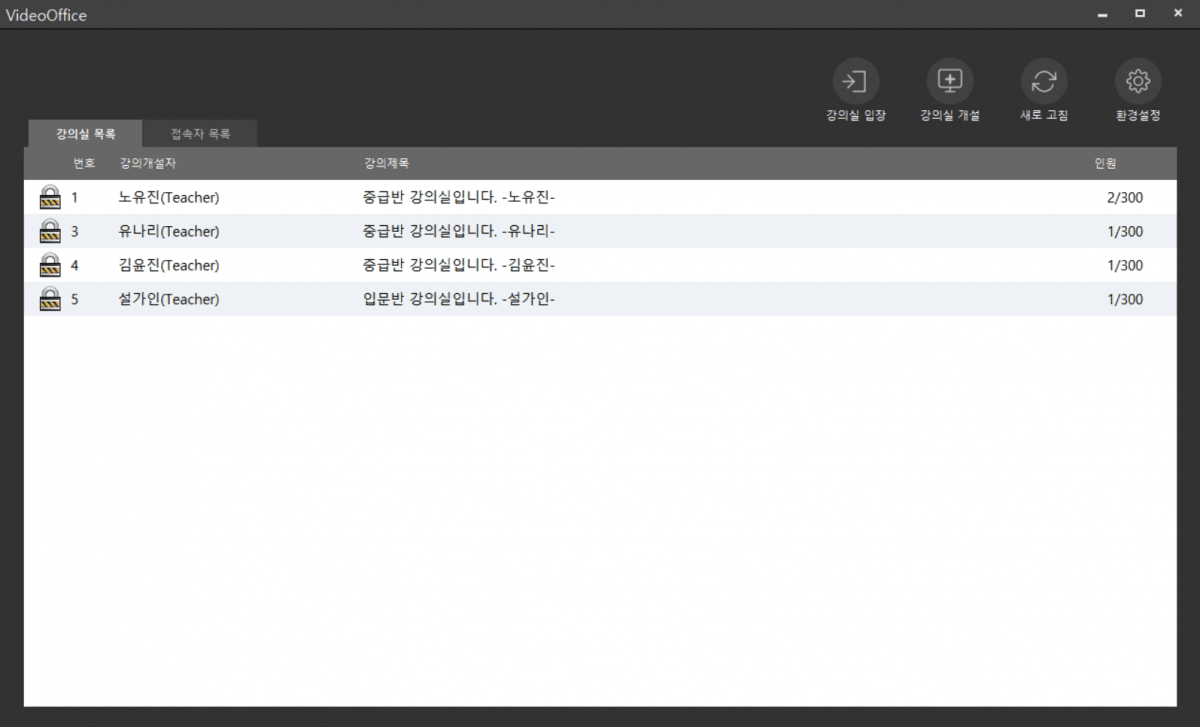
Task: Click the lock icon for room 4
Action: tap(49, 265)
